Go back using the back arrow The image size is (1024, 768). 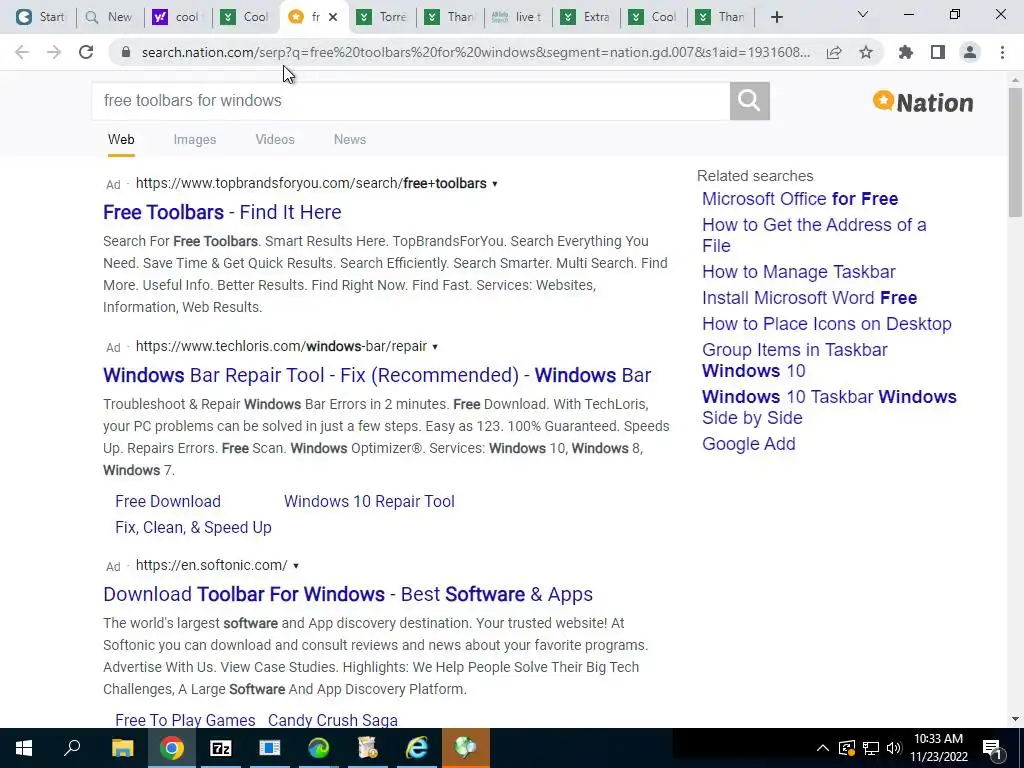pos(22,52)
